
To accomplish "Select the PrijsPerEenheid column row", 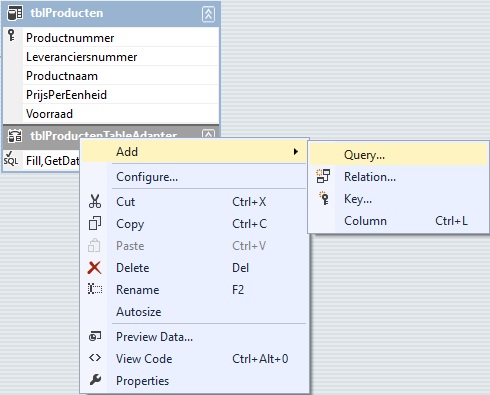I will 111,94.
